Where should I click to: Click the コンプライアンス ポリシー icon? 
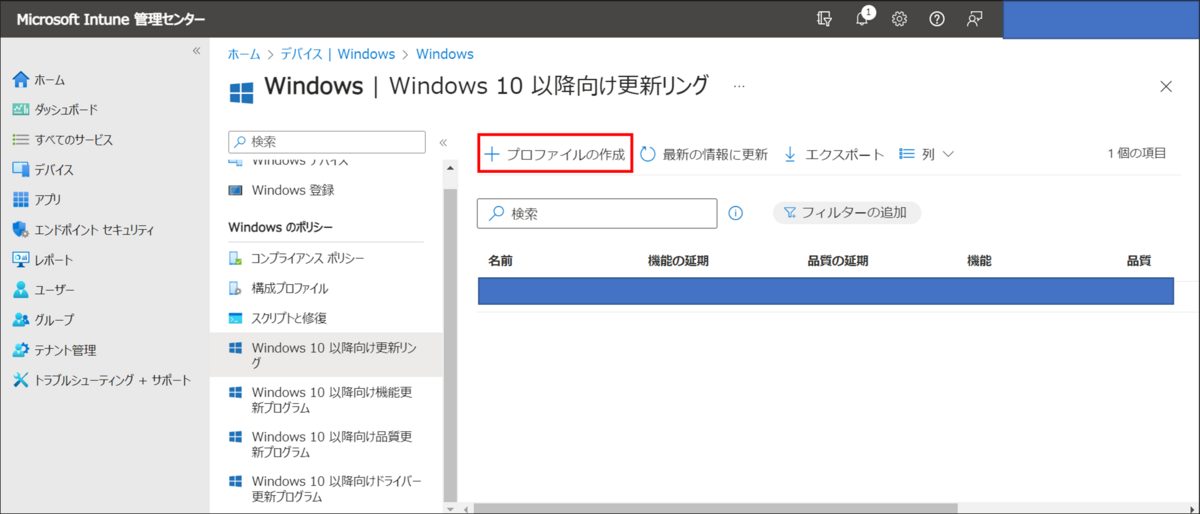point(235,259)
